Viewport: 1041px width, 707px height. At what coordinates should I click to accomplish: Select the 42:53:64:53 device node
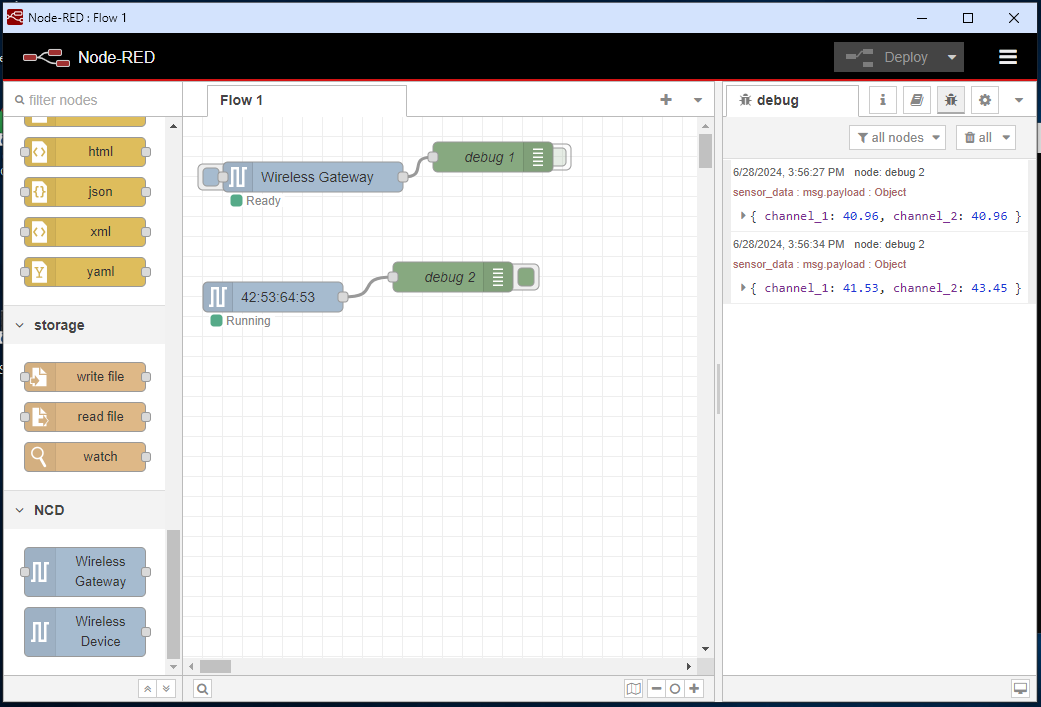(273, 297)
